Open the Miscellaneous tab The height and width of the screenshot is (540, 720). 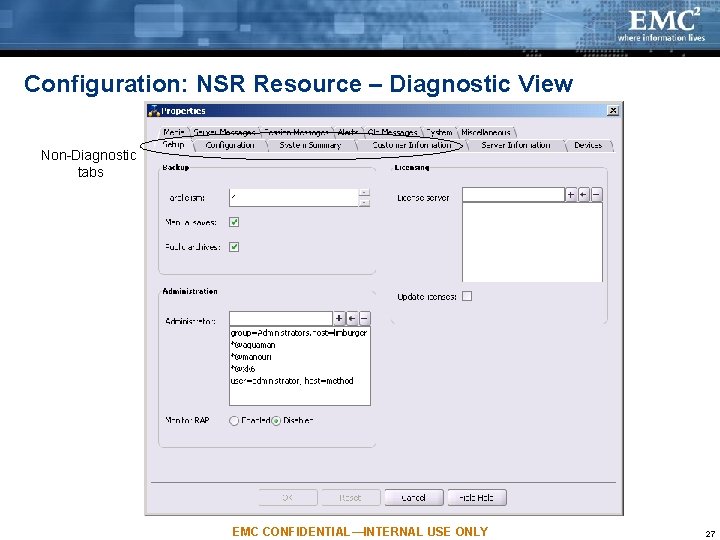coord(486,132)
